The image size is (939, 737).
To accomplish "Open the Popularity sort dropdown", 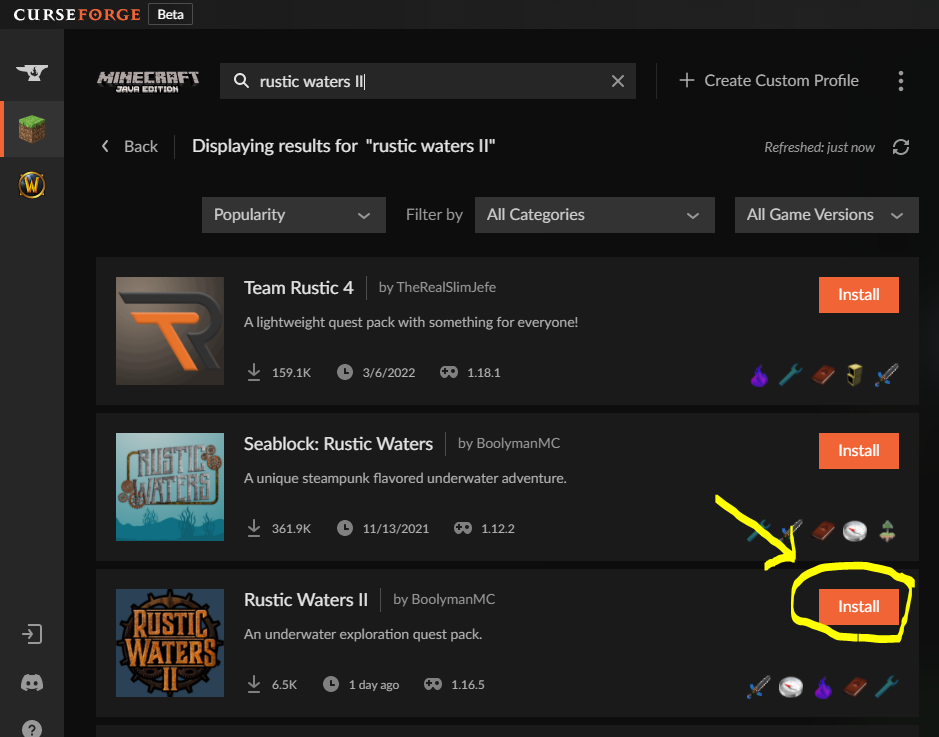I will pos(293,215).
